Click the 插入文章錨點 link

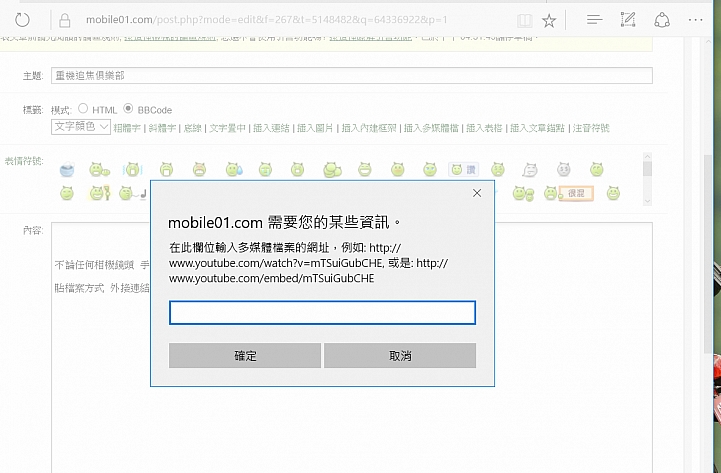(537, 128)
